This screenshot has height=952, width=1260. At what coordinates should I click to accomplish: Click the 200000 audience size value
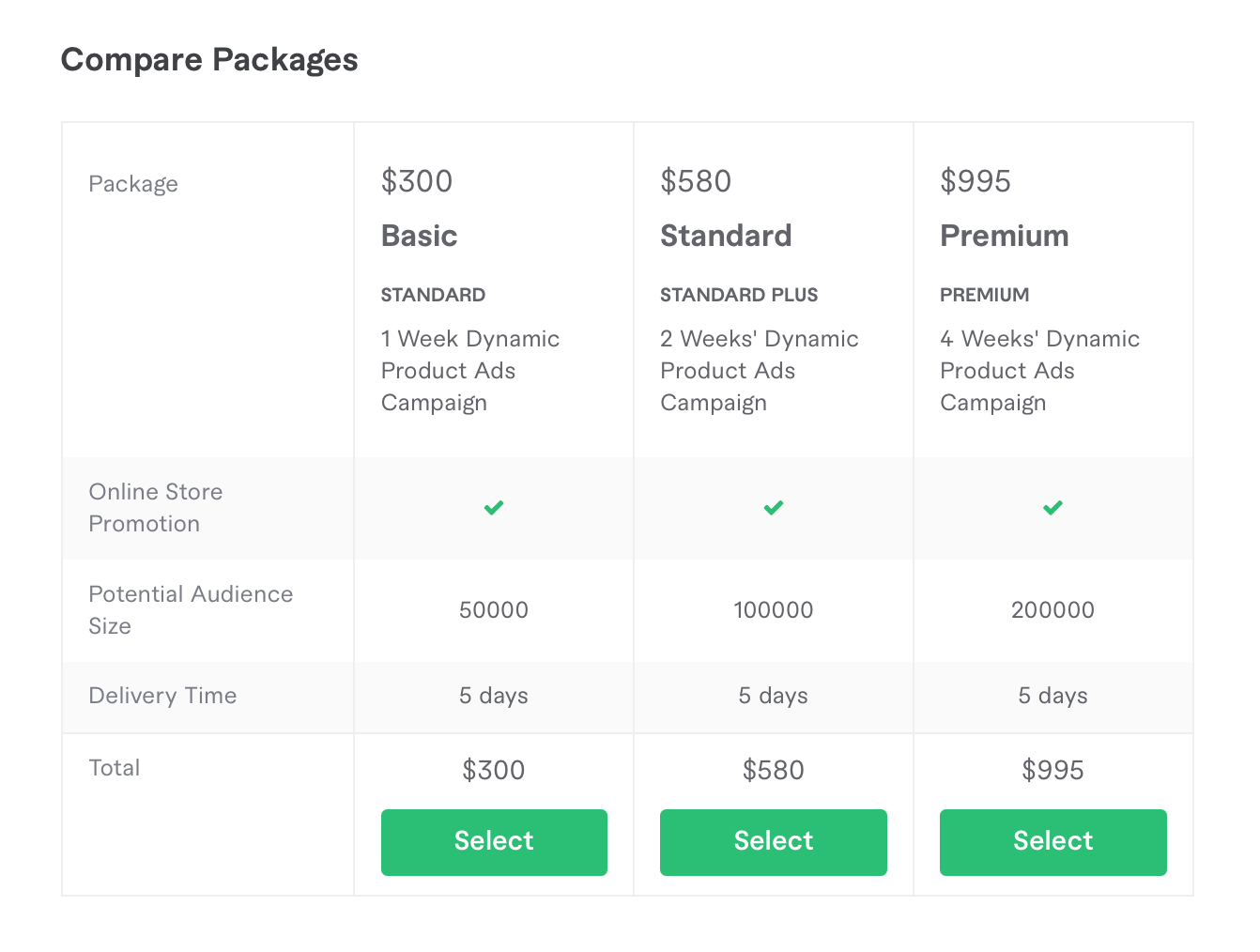[1053, 610]
